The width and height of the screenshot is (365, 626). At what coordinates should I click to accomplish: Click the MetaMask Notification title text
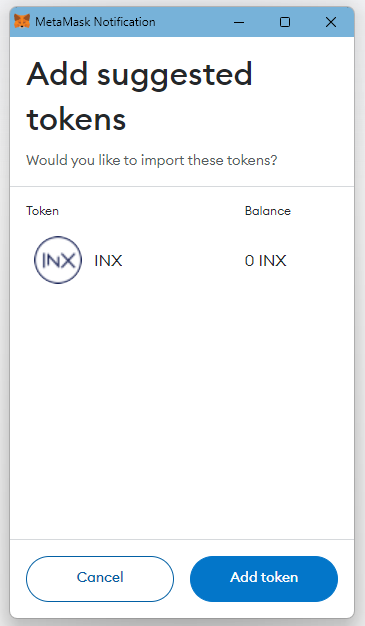[x=95, y=22]
